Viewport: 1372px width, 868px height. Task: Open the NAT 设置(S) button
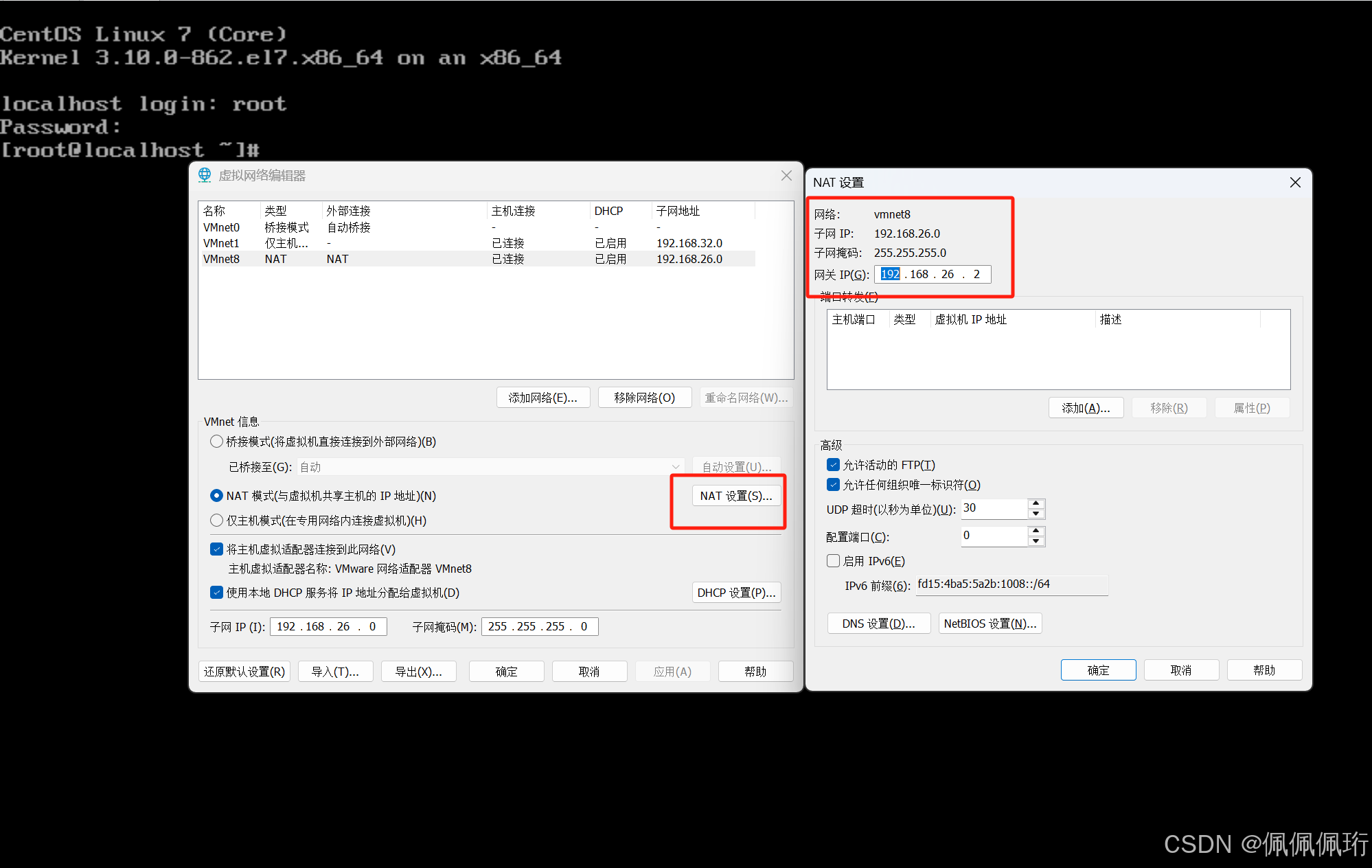(x=735, y=496)
